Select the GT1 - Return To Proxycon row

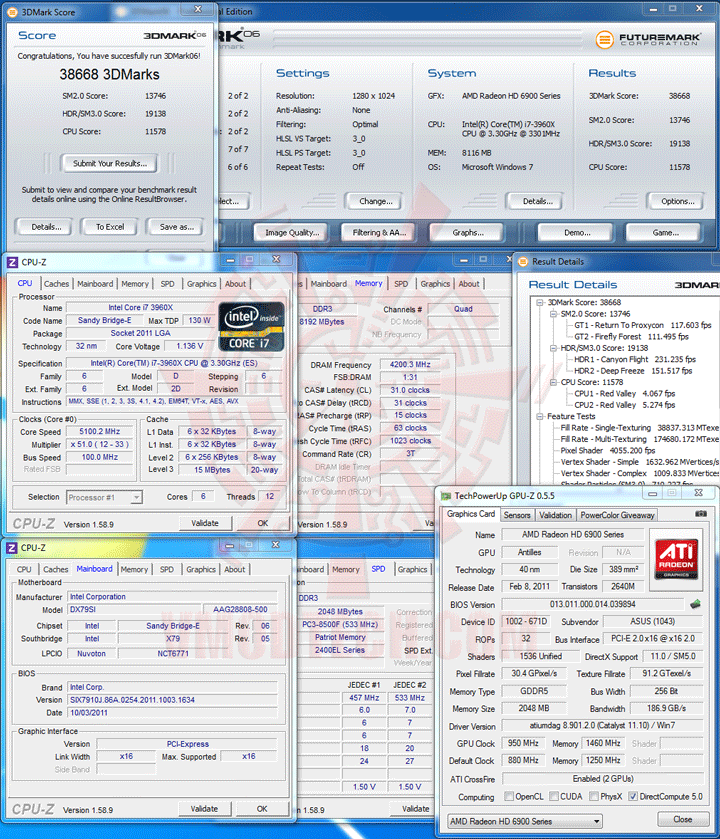642,325
